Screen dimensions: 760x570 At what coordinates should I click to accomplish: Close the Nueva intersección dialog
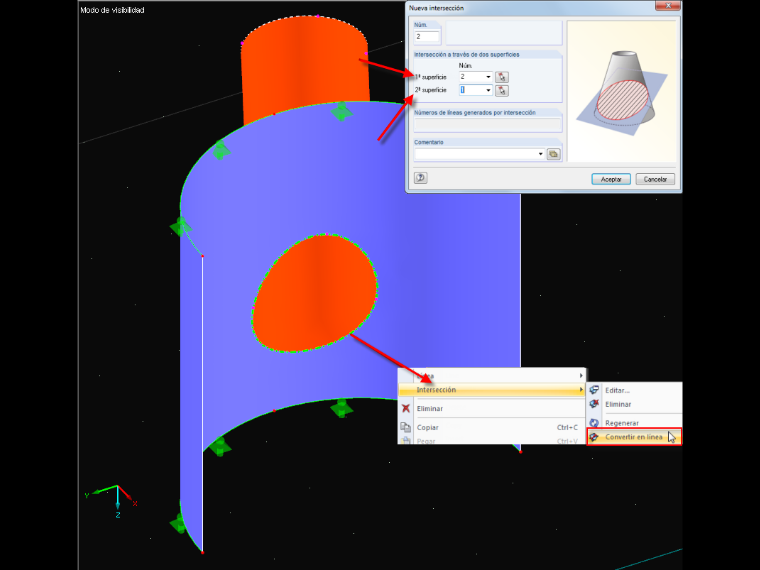668,6
